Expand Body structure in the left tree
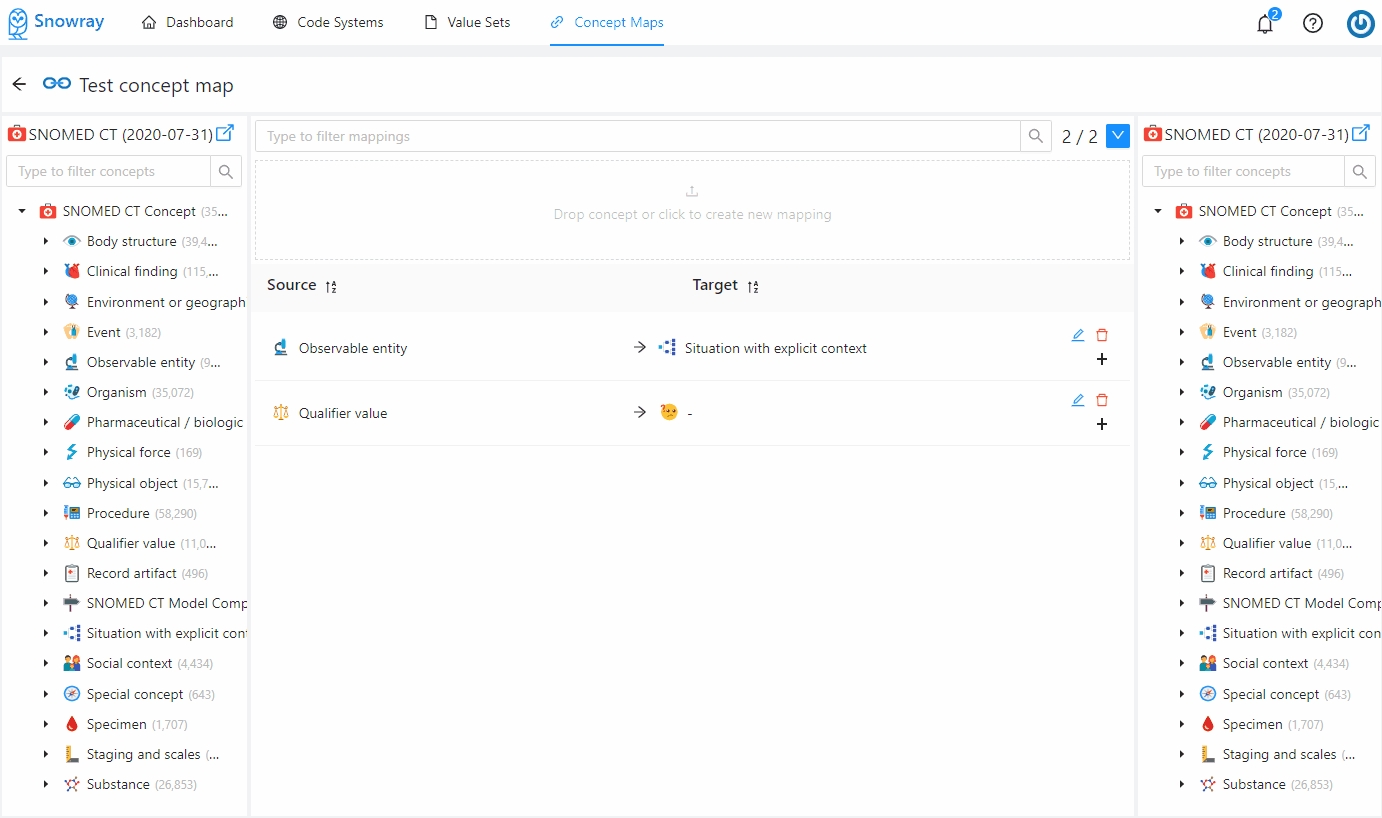This screenshot has width=1382, height=818. click(46, 241)
